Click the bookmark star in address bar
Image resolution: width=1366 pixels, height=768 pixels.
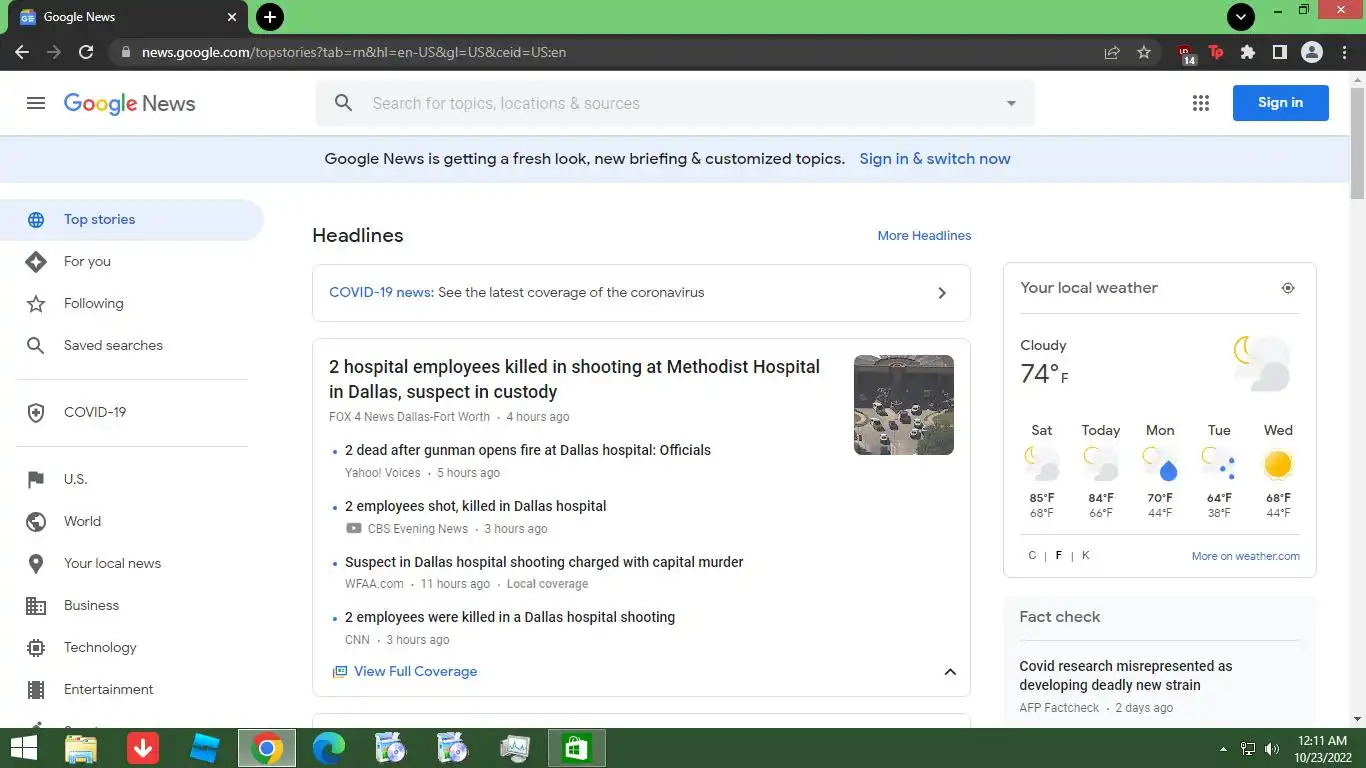pyautogui.click(x=1144, y=52)
